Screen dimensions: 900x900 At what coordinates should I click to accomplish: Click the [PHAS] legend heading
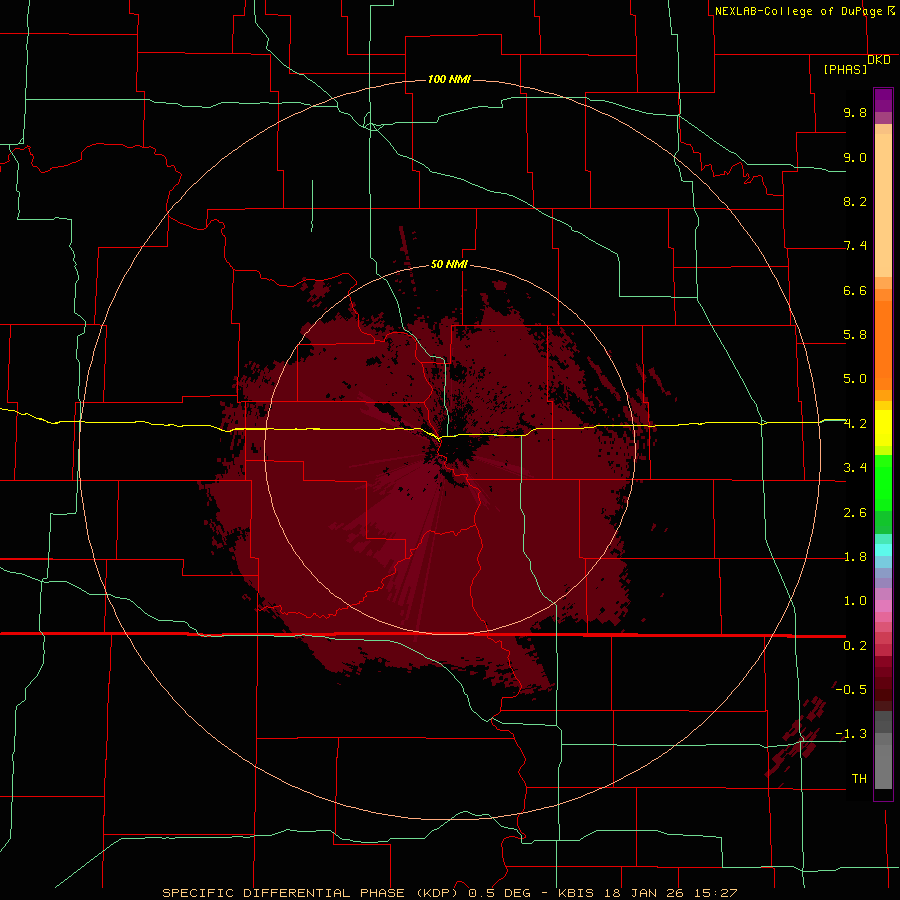pos(845,69)
